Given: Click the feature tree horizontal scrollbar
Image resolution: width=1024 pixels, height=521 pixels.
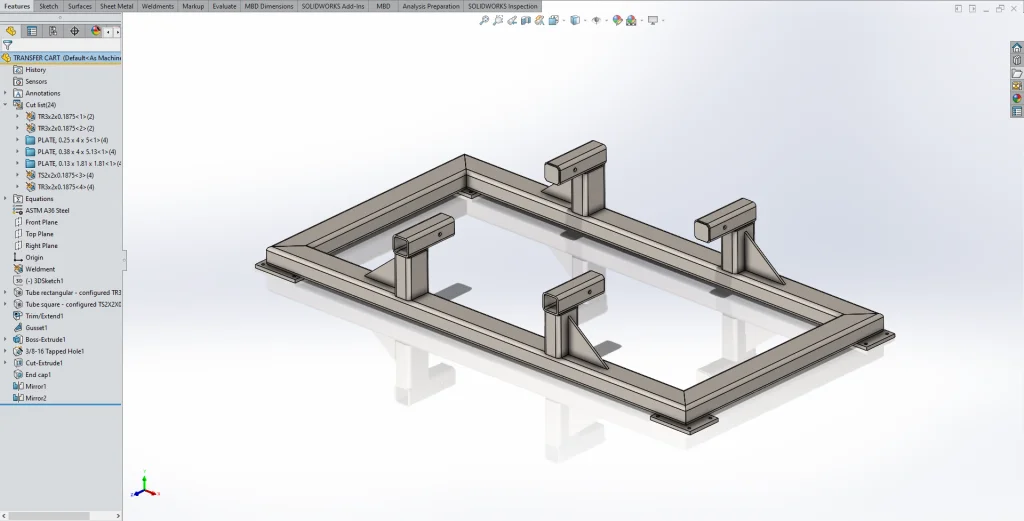Looking at the screenshot, I should tap(49, 516).
